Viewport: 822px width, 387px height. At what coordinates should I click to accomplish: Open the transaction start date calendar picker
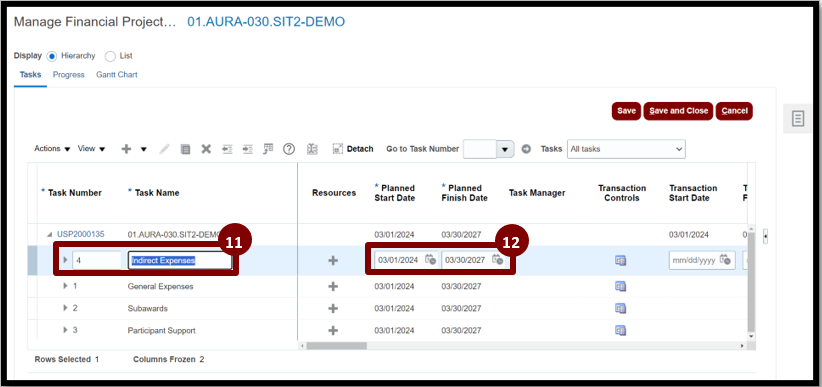(x=726, y=260)
